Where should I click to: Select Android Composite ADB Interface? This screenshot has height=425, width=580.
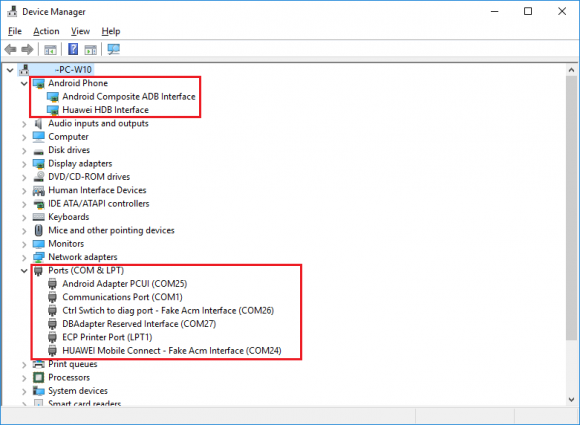coord(129,97)
